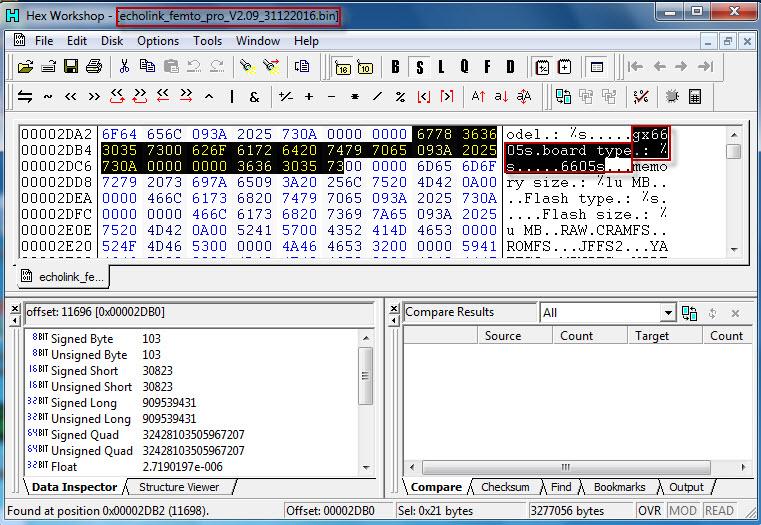Close the Data Inspector pane with X
Image resolution: width=761 pixels, height=525 pixels.
tap(15, 308)
